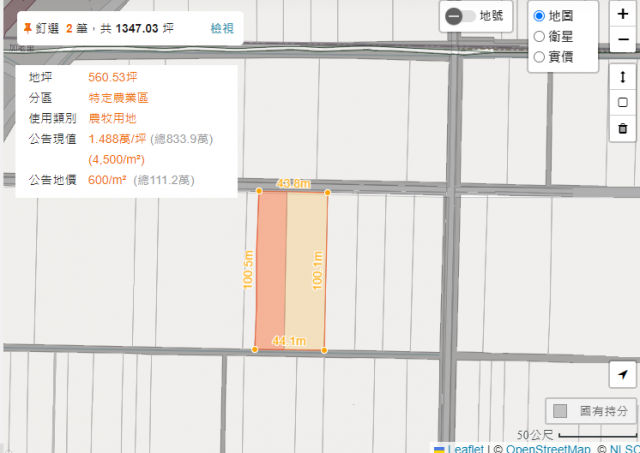Click the gray 國有持分 color swatch

point(560,411)
